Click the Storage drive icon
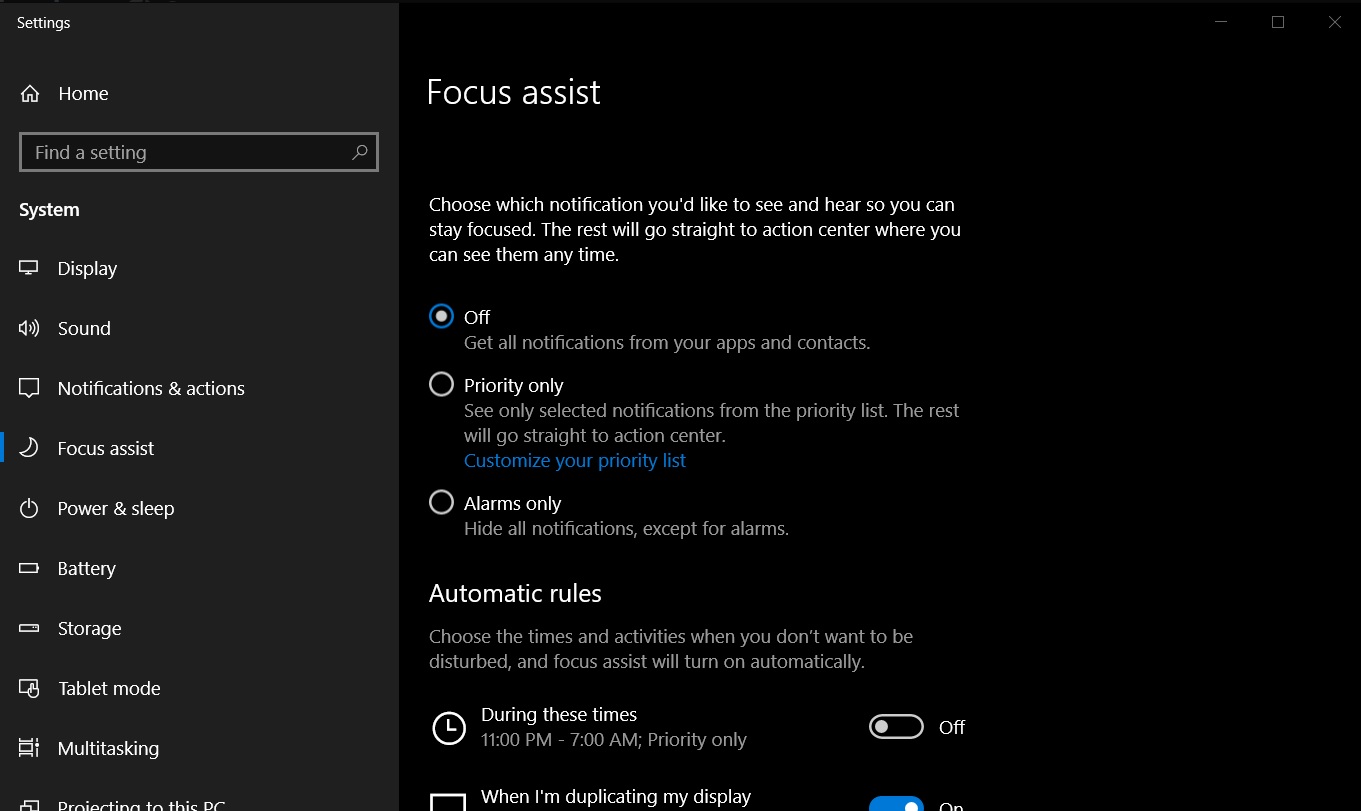 click(x=29, y=628)
